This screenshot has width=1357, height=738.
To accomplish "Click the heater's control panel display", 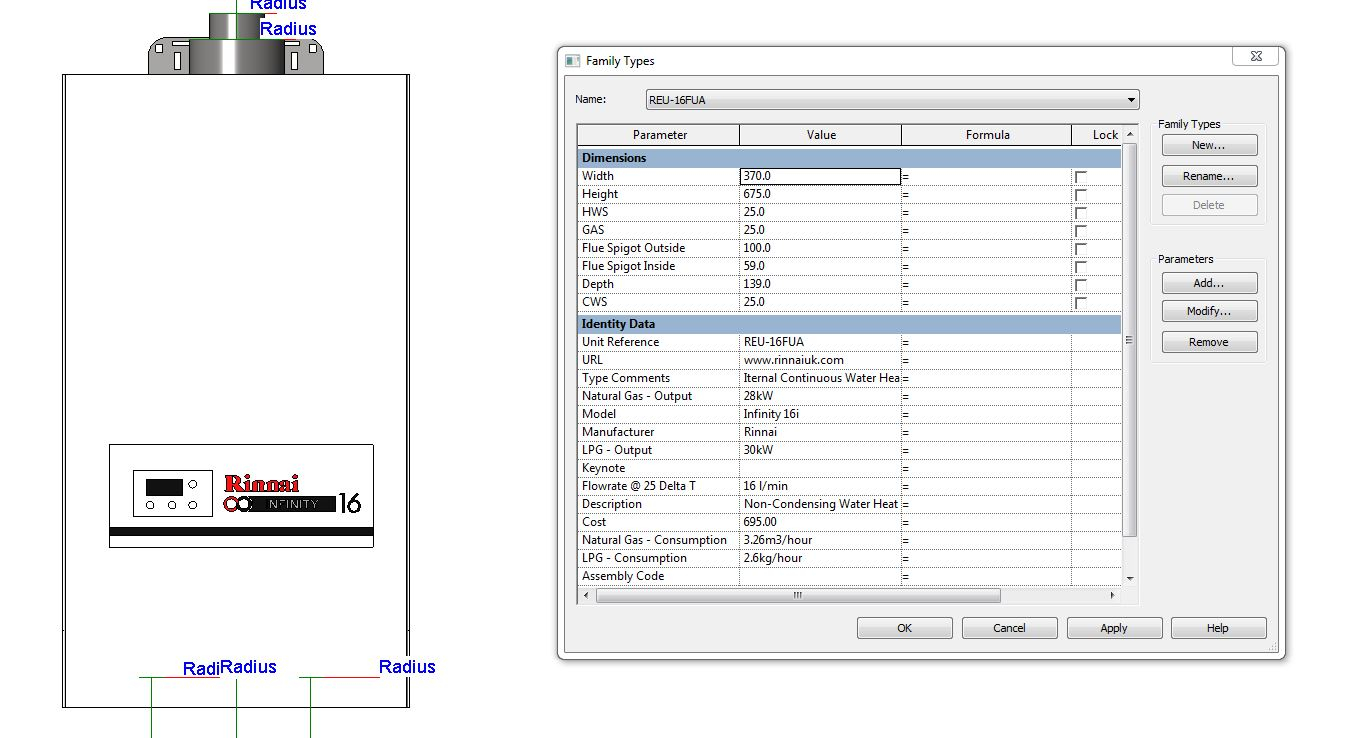I will coord(164,487).
